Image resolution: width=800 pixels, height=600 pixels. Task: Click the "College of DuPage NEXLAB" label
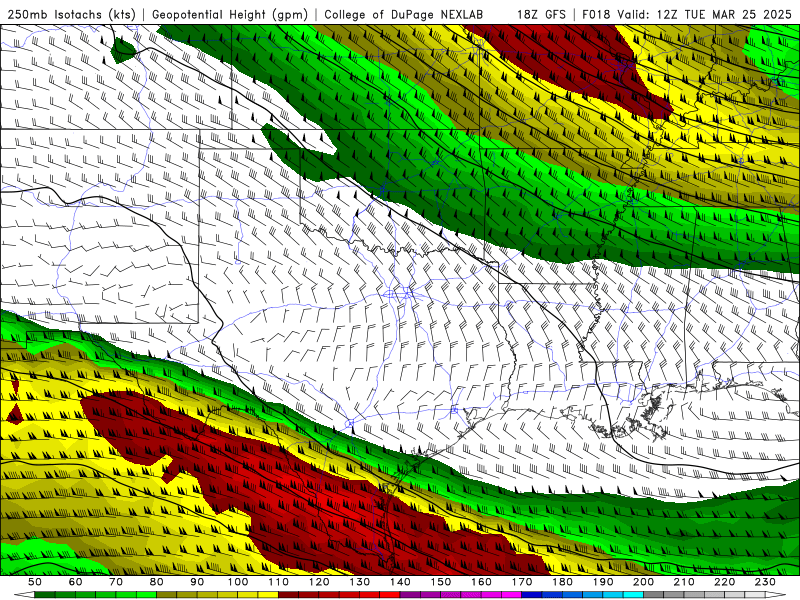pyautogui.click(x=404, y=14)
